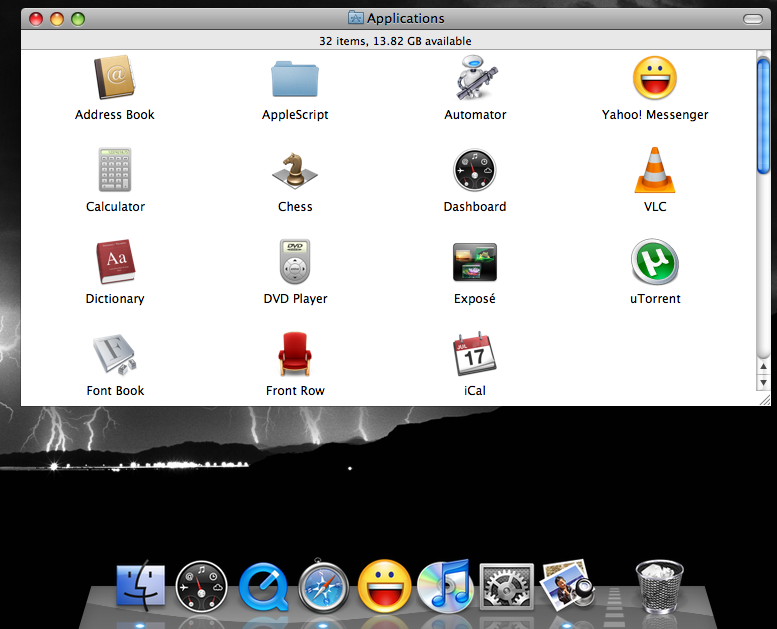Click the Applications folder proxy icon in title bar

click(x=355, y=18)
